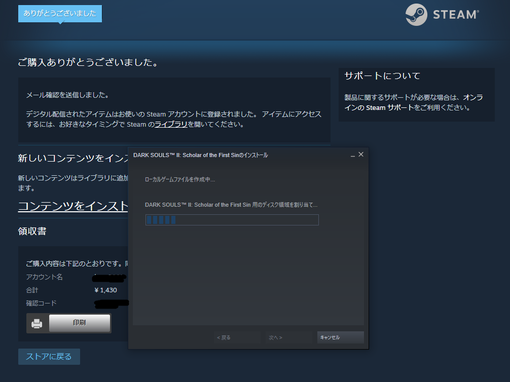
Task: Click the ¥ 1,430 total amount
Action: 106,290
